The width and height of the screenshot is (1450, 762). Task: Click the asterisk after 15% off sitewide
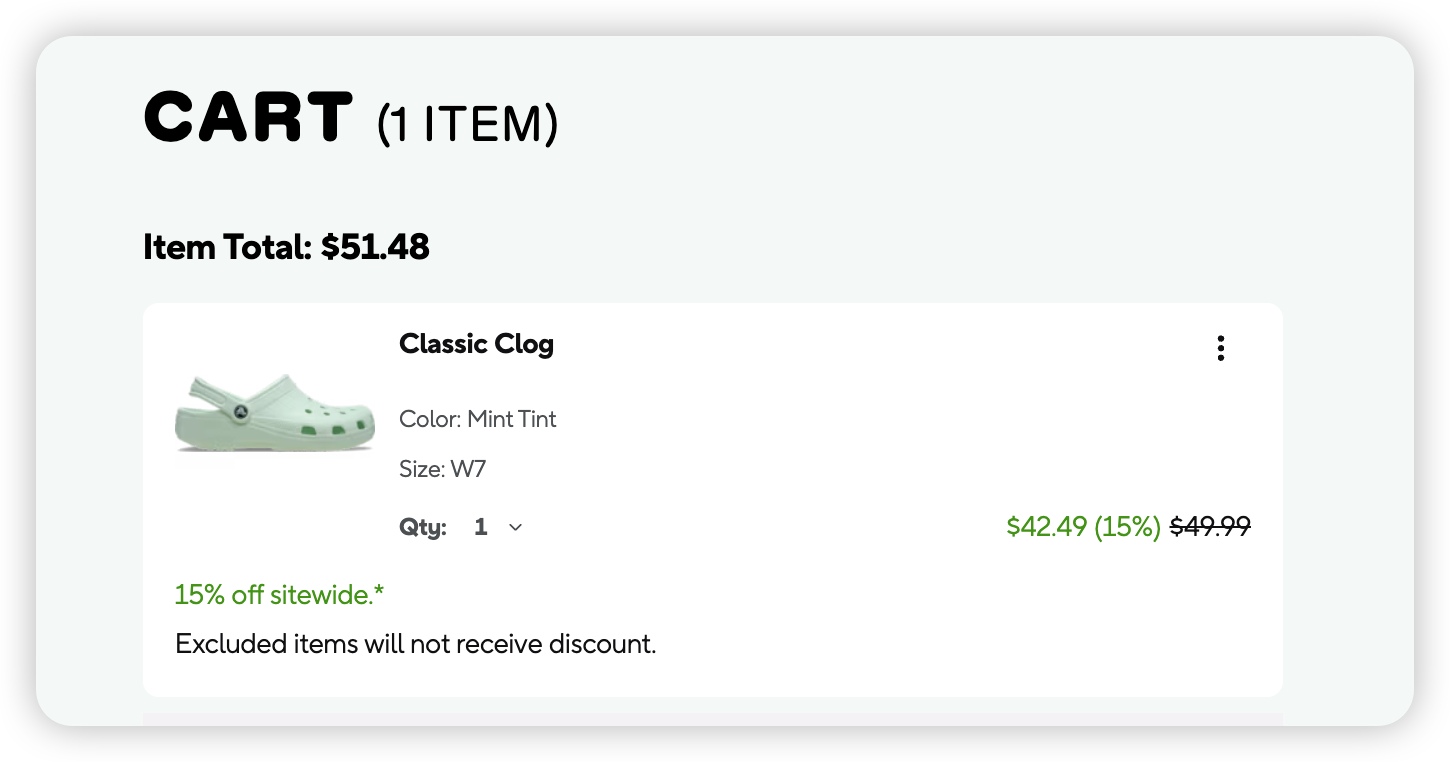pyautogui.click(x=379, y=593)
